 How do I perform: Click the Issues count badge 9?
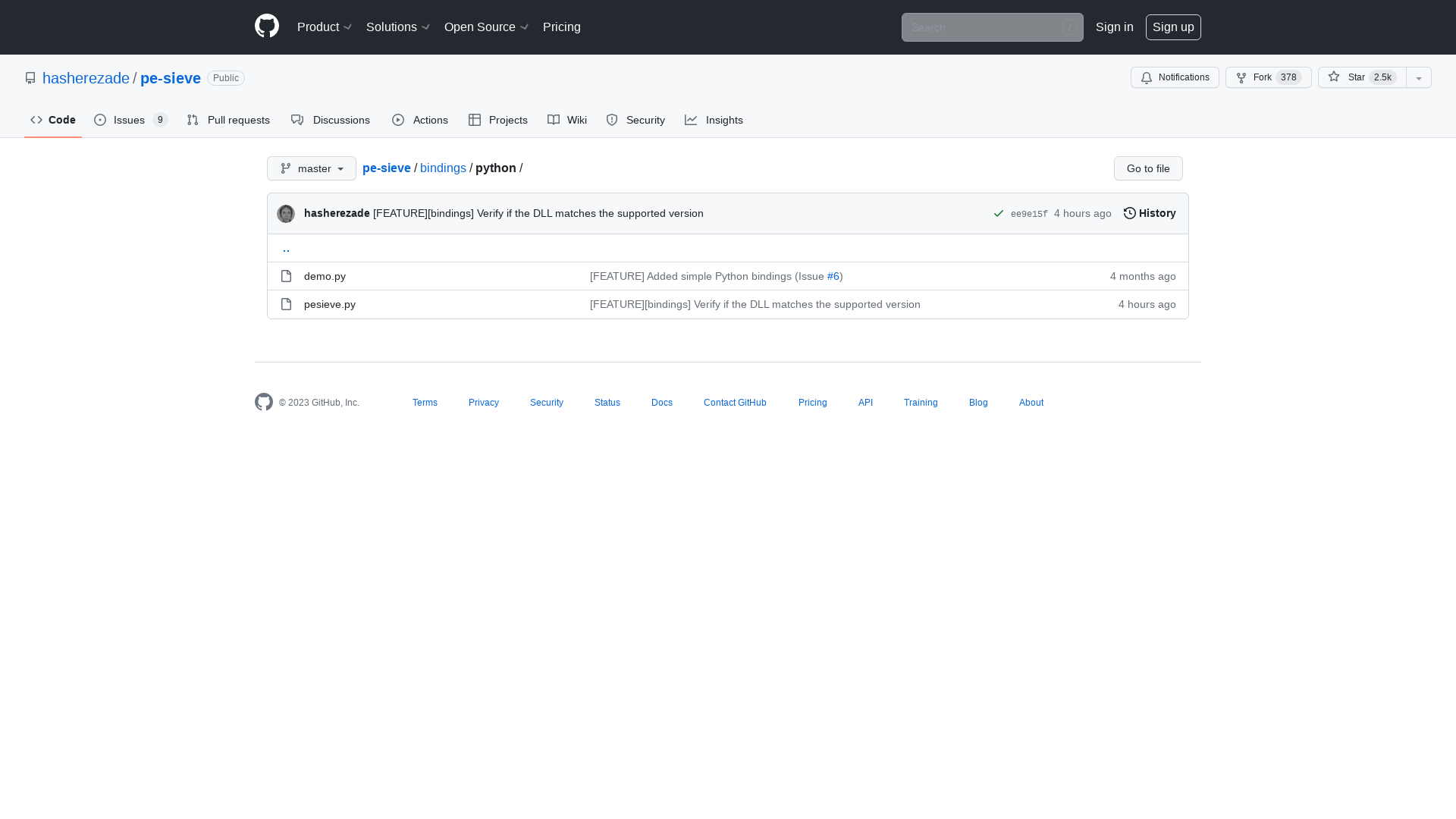click(160, 120)
